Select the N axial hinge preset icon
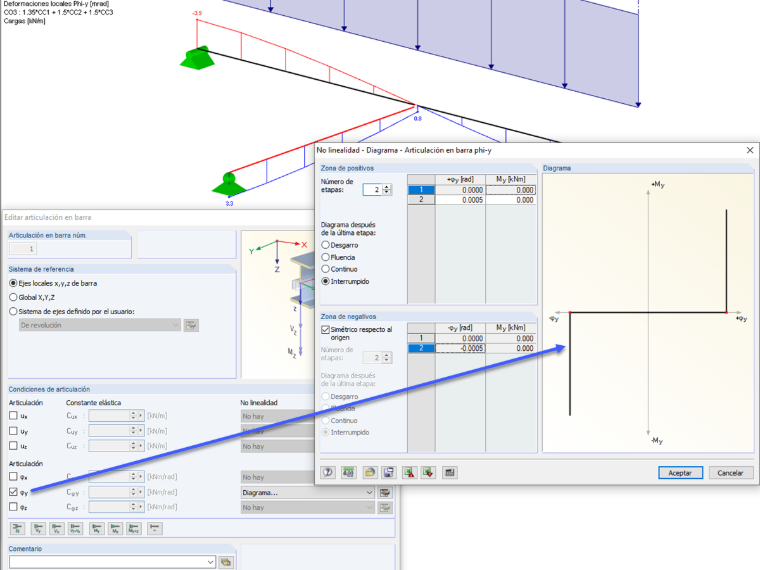760x570 pixels. click(x=18, y=528)
